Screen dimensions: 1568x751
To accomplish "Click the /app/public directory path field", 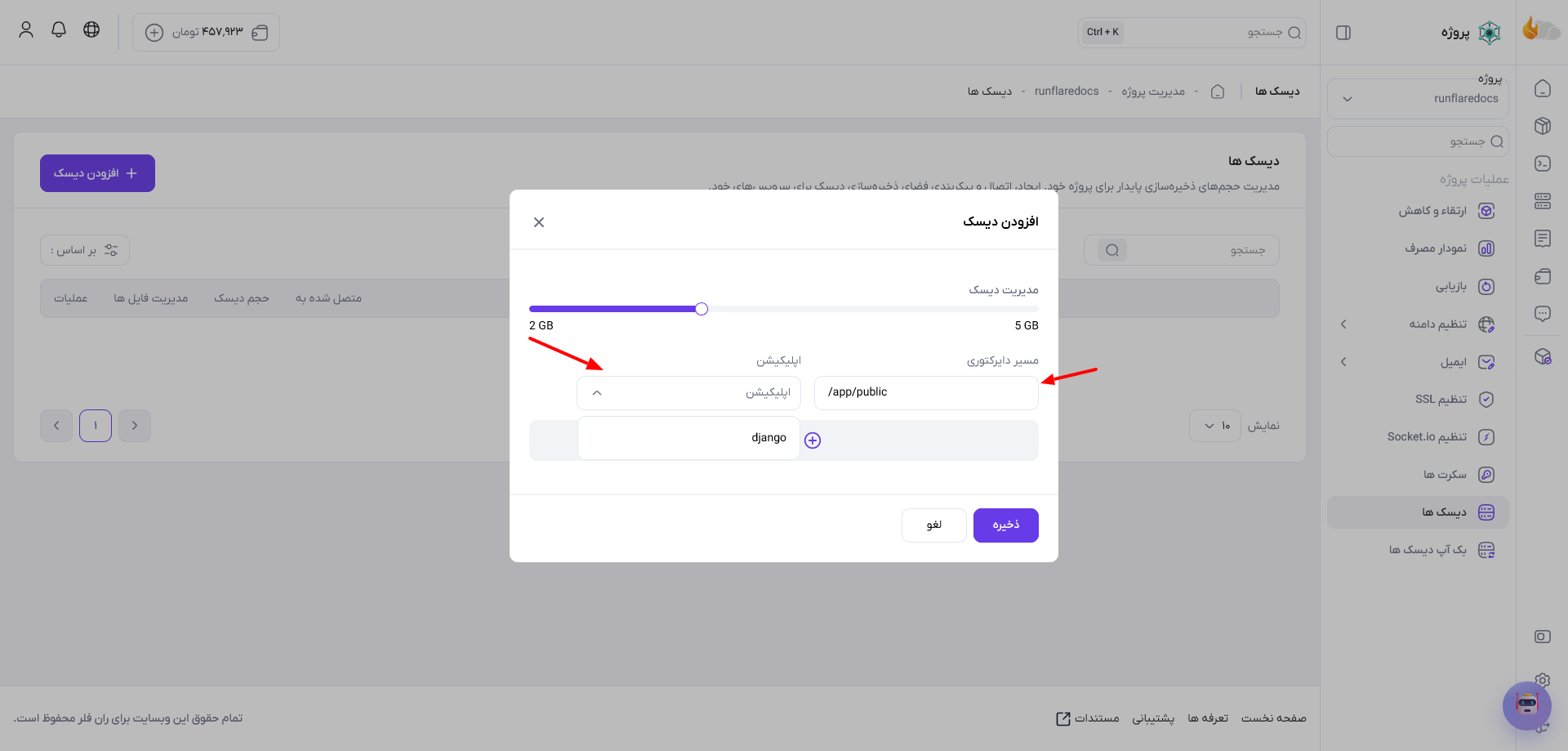I will tap(926, 393).
